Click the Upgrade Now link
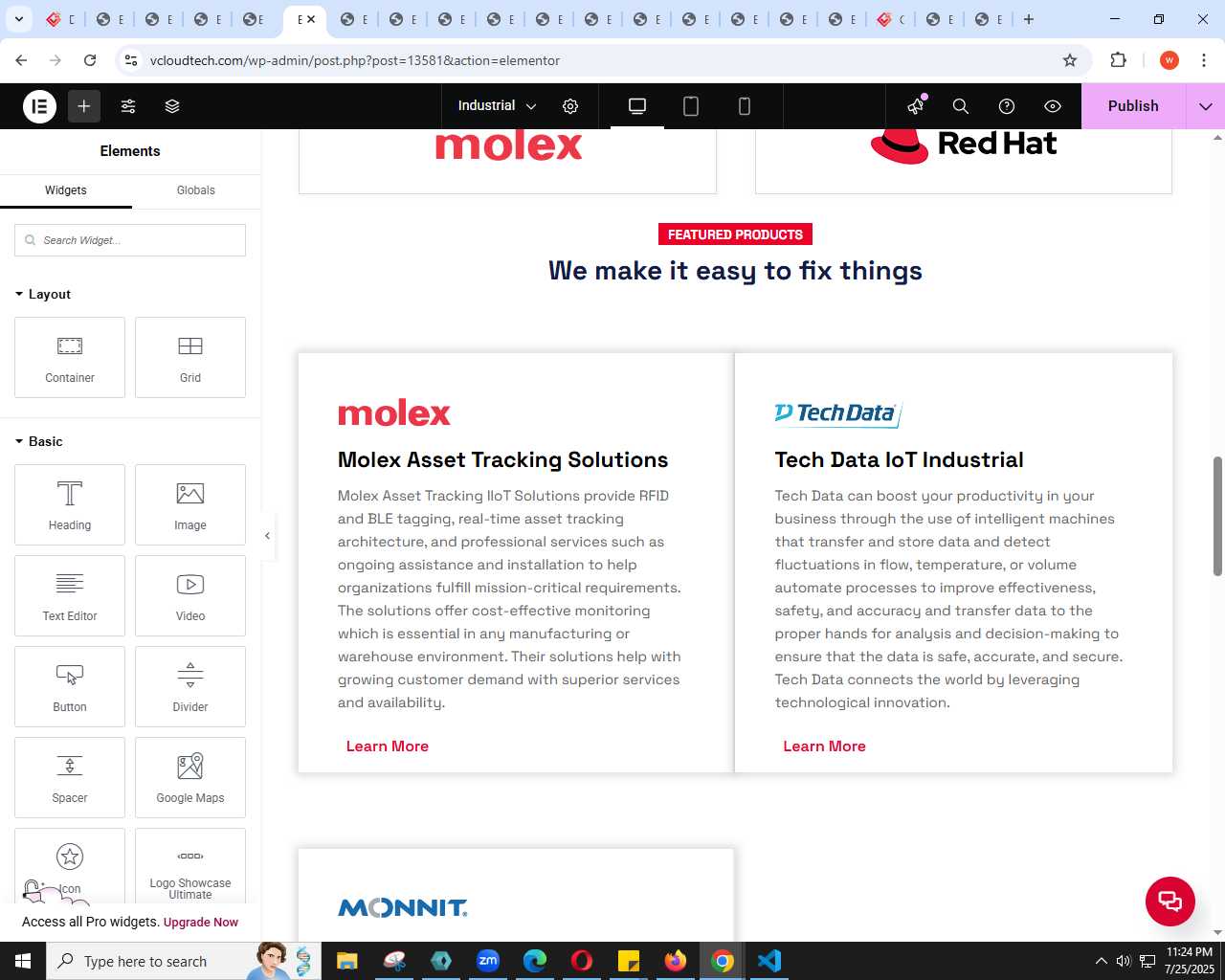This screenshot has height=980, width=1225. [201, 923]
